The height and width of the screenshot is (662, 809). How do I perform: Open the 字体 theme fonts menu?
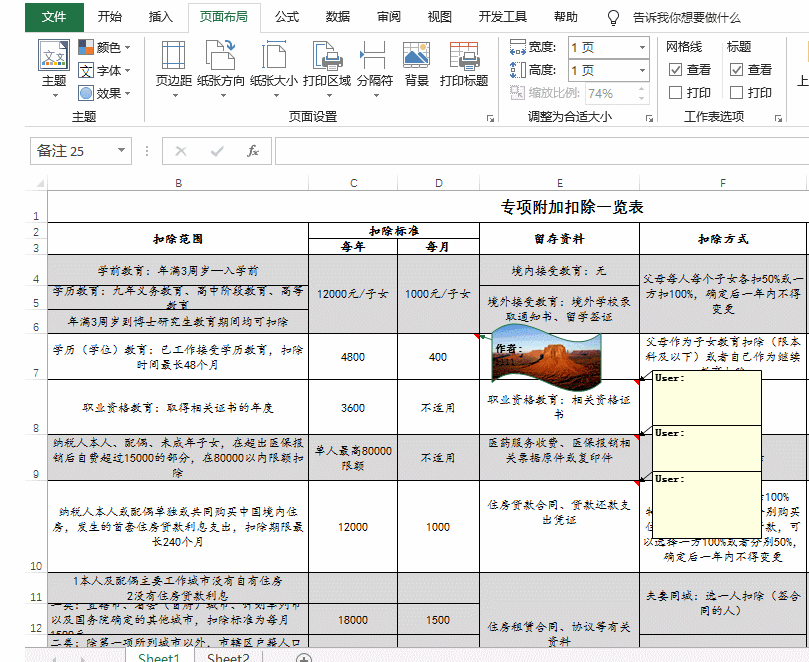105,70
